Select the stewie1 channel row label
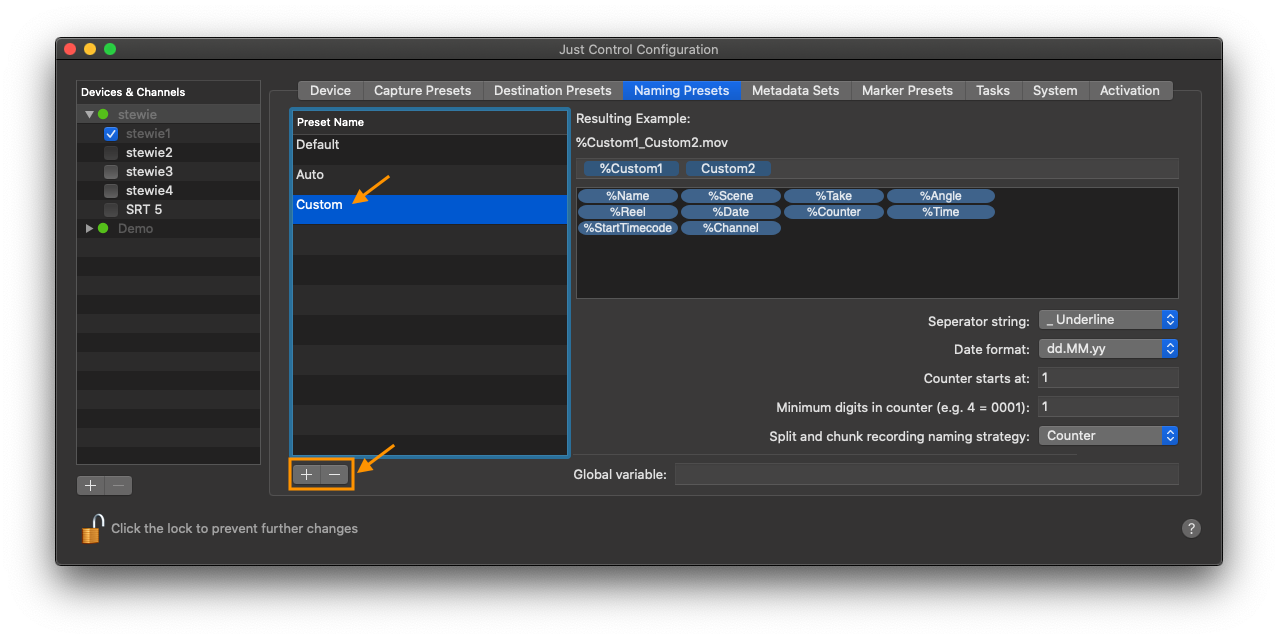This screenshot has width=1278, height=639. [148, 133]
